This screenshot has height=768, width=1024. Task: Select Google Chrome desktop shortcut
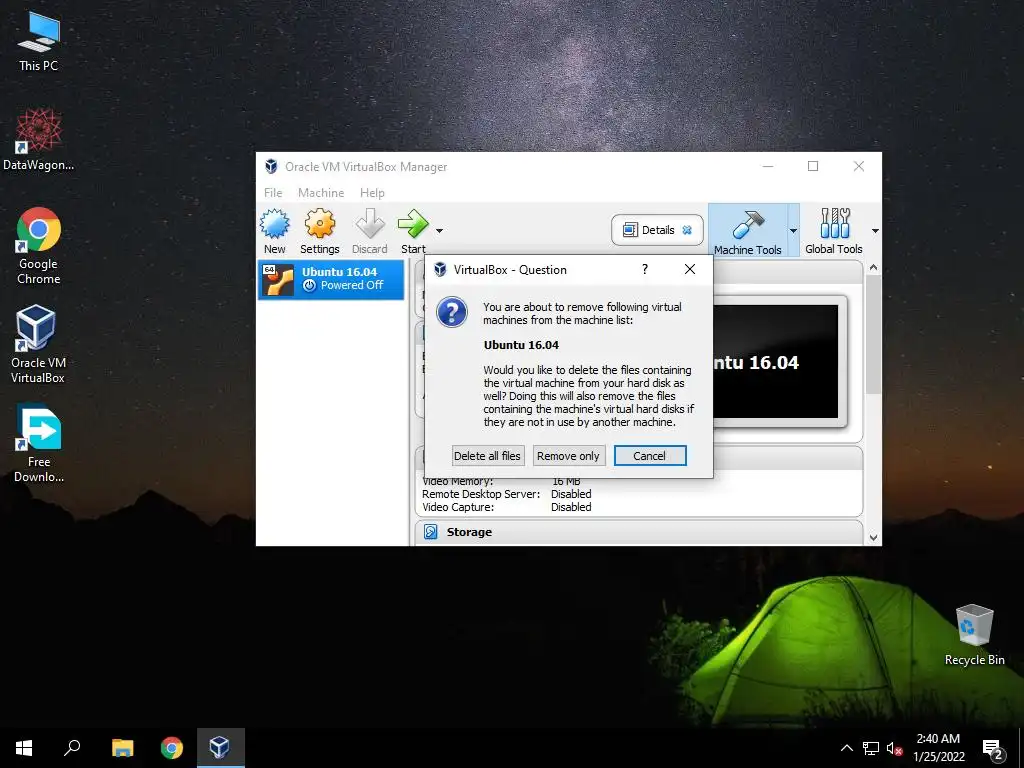point(39,246)
